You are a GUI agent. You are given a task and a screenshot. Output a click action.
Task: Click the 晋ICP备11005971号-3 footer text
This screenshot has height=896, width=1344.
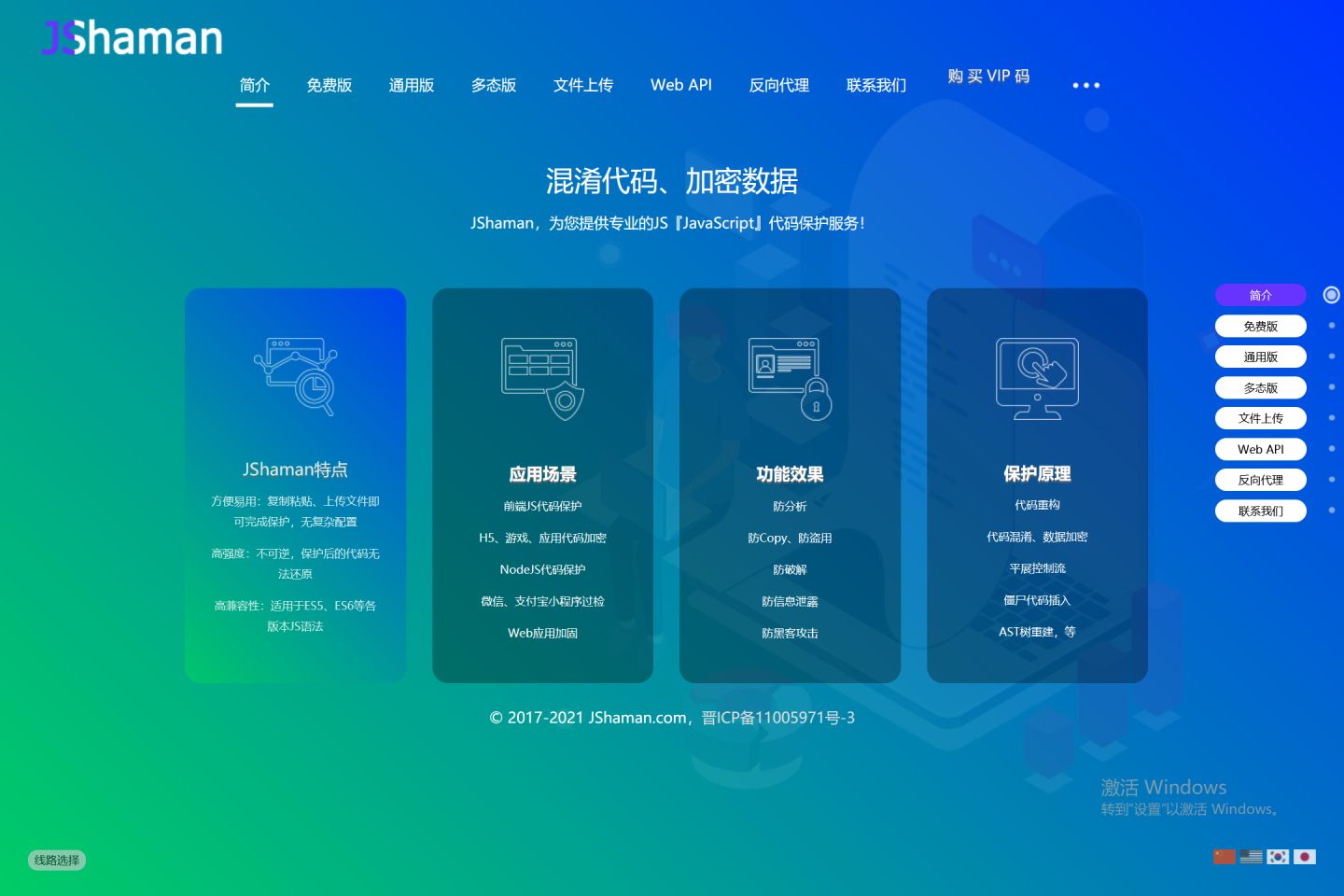tap(778, 718)
